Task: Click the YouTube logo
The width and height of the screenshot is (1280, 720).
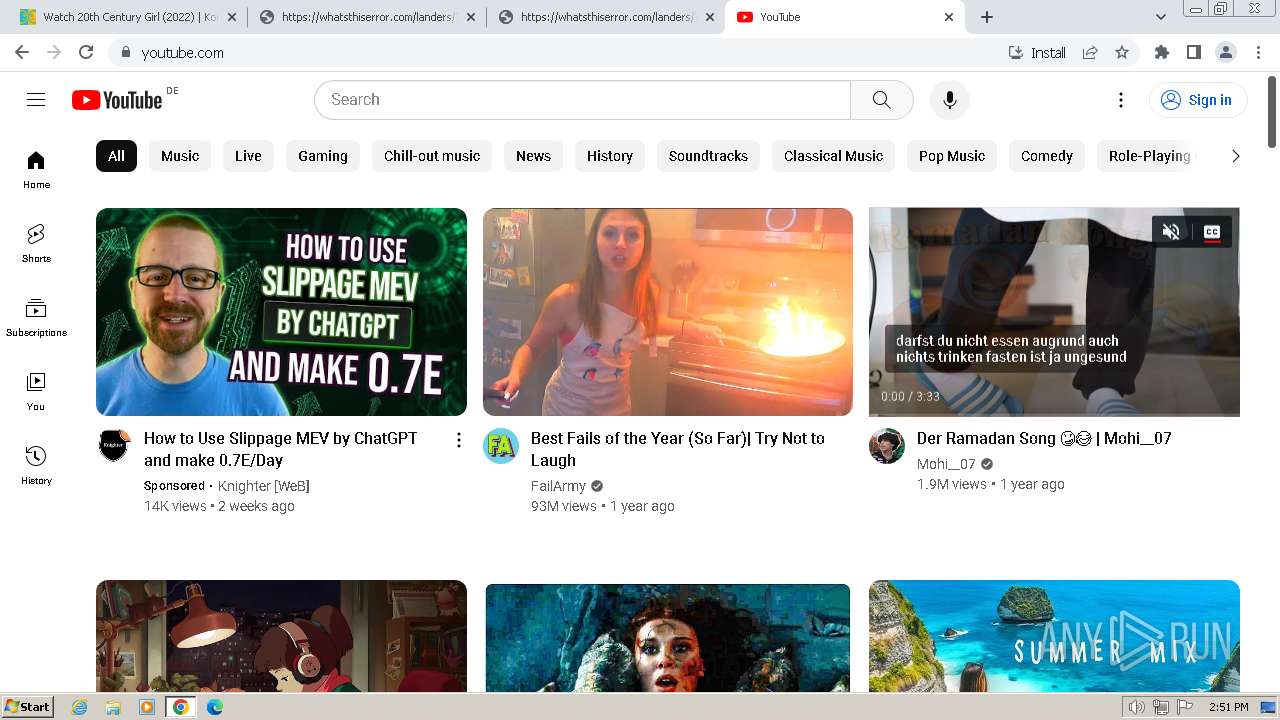Action: click(117, 100)
